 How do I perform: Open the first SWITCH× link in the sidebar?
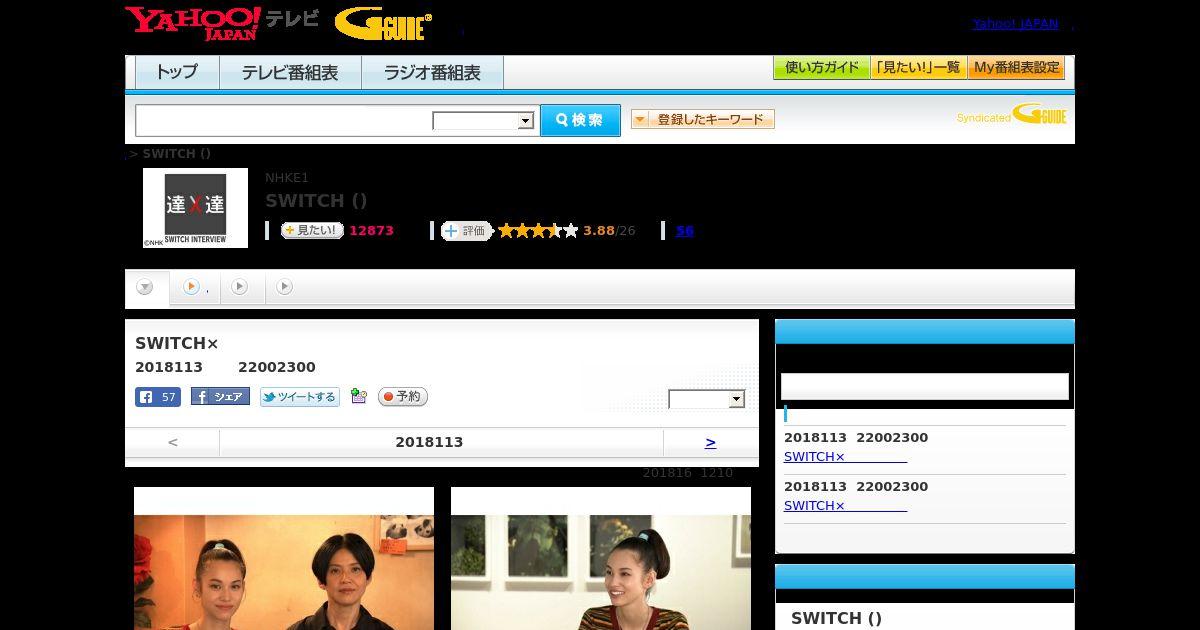coord(845,457)
